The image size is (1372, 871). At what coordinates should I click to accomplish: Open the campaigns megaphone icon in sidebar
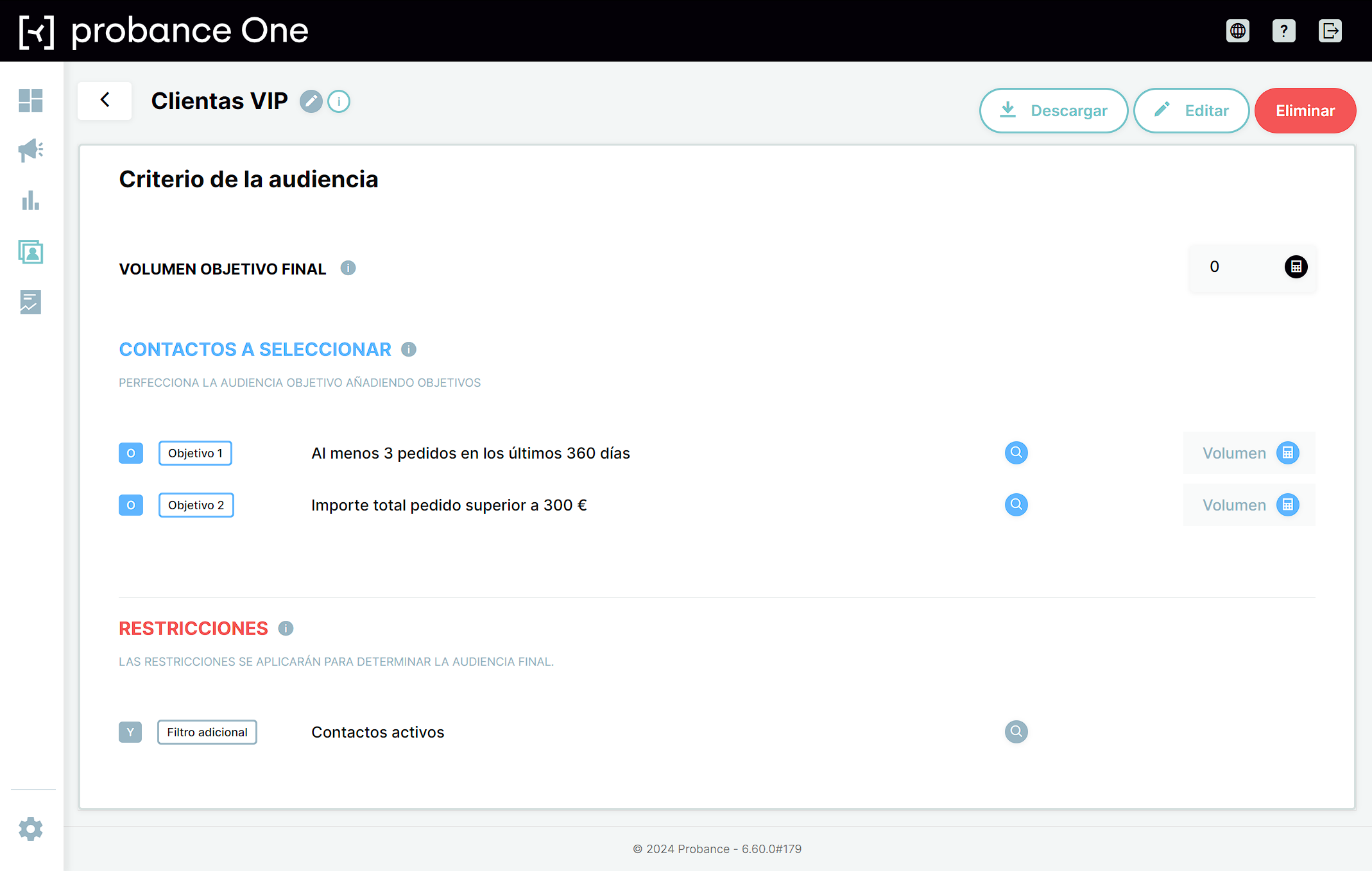31,151
